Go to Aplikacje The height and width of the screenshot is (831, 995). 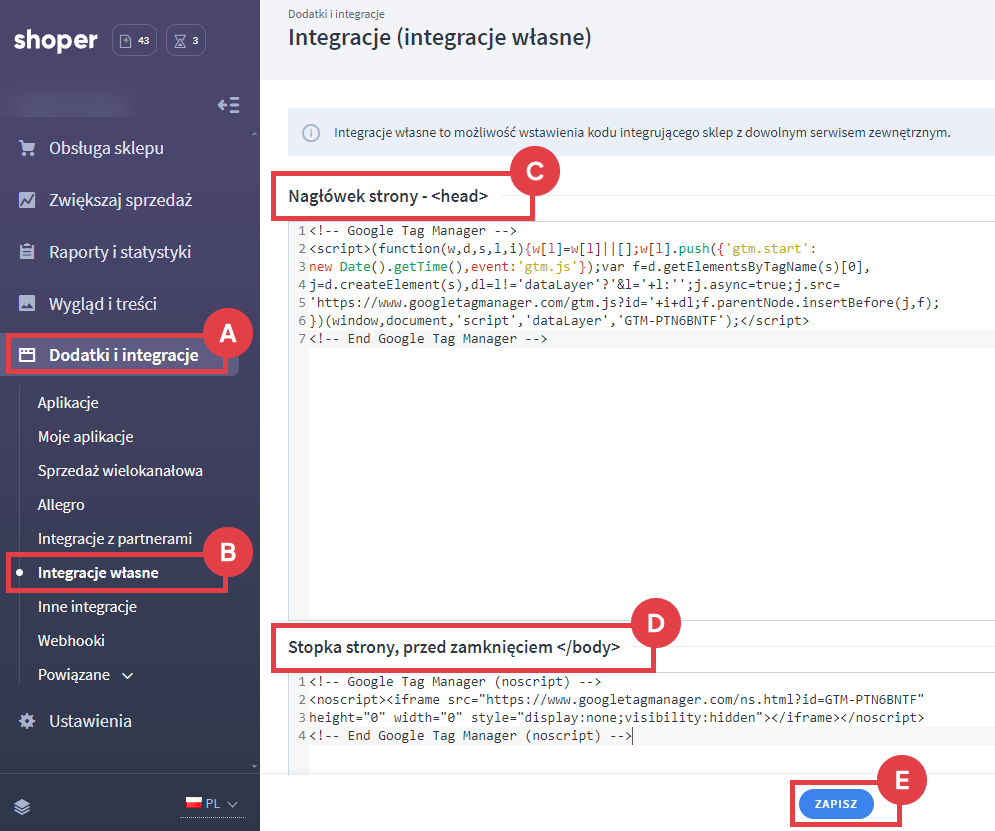[68, 403]
